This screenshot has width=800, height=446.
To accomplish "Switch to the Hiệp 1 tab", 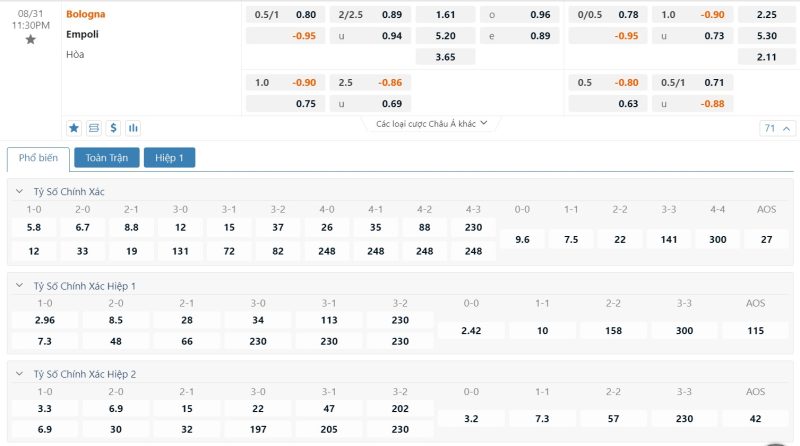I will pos(169,158).
